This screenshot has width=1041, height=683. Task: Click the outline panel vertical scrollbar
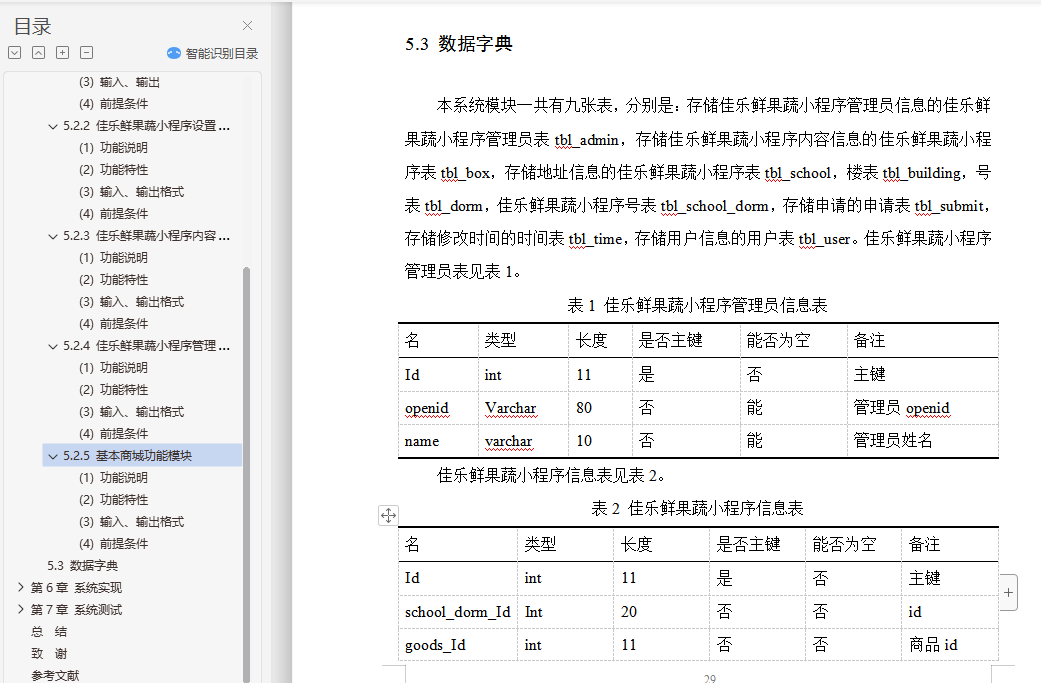pyautogui.click(x=246, y=475)
